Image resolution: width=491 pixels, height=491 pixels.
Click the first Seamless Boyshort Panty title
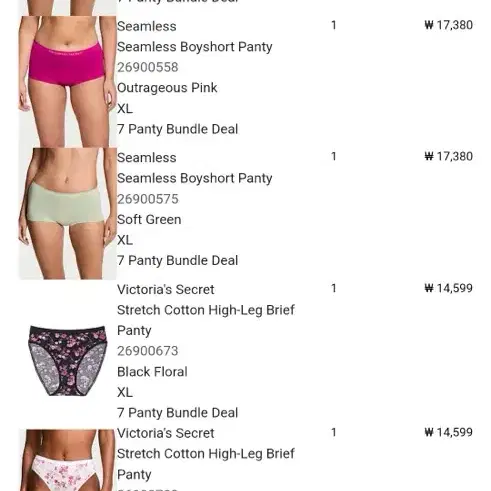(195, 47)
